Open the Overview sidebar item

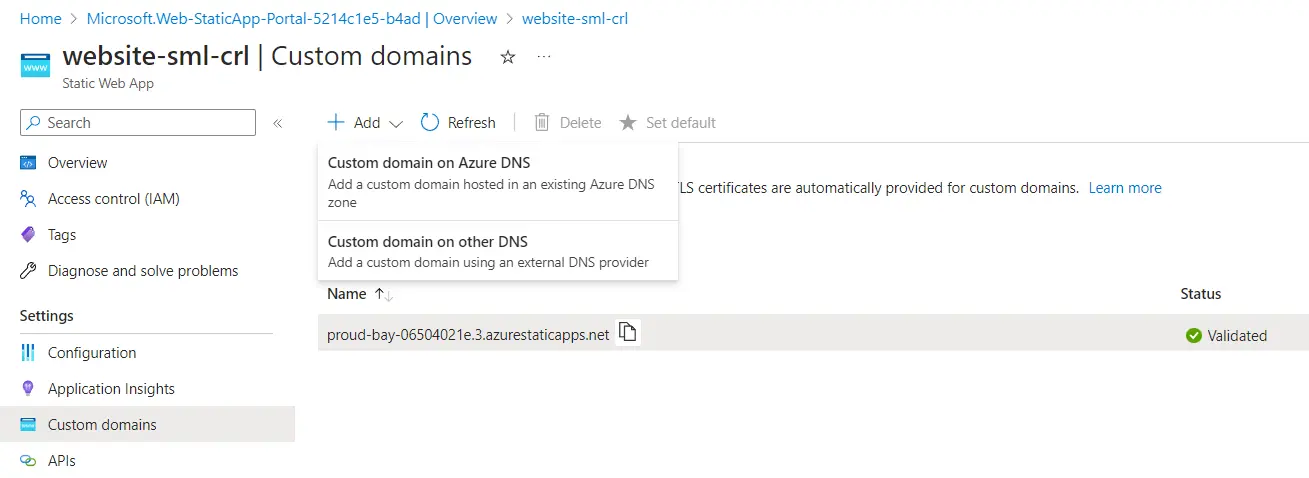[x=77, y=163]
